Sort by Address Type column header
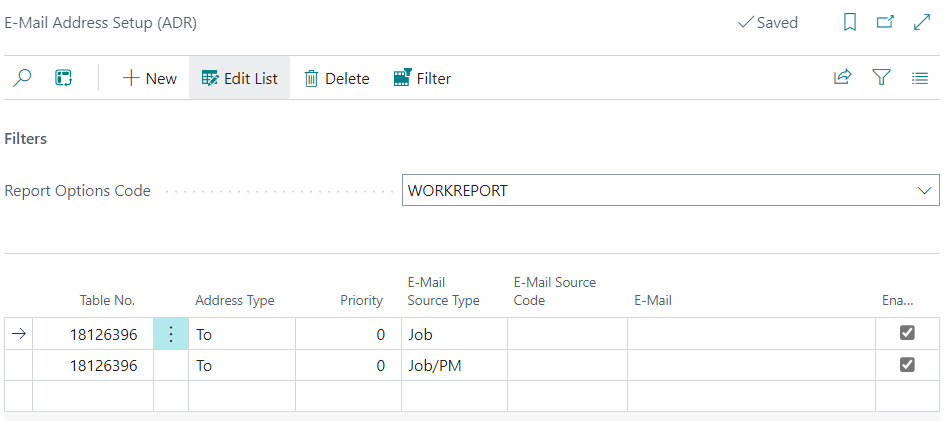The width and height of the screenshot is (952, 421). click(x=235, y=300)
